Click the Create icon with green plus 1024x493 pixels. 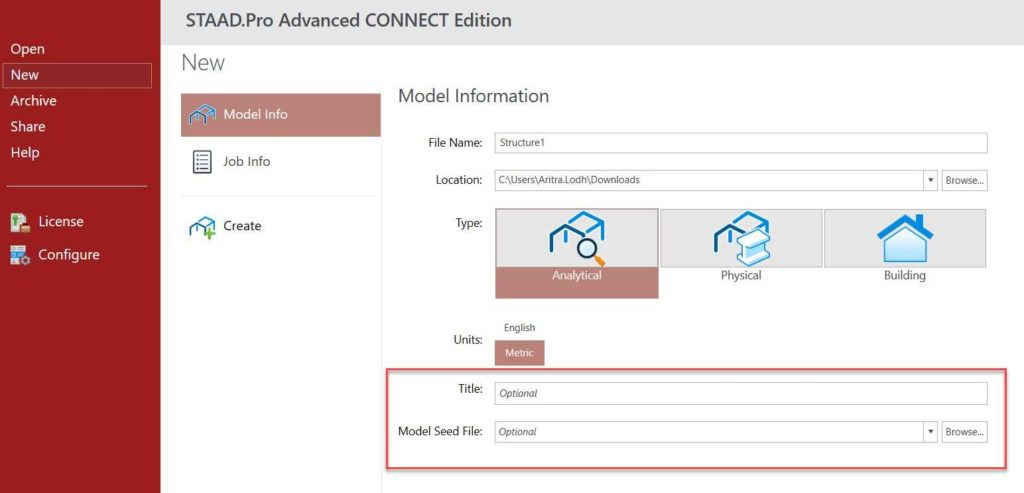click(202, 227)
